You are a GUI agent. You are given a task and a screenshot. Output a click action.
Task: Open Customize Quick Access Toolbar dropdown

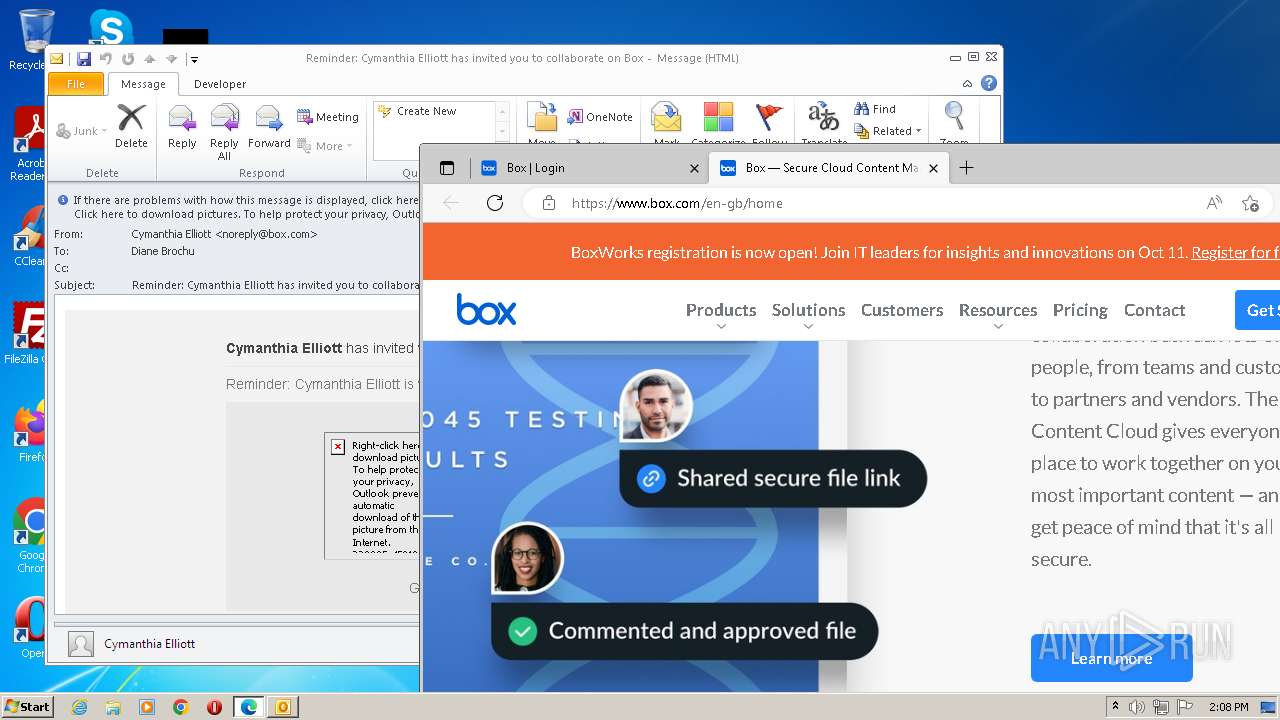point(194,59)
